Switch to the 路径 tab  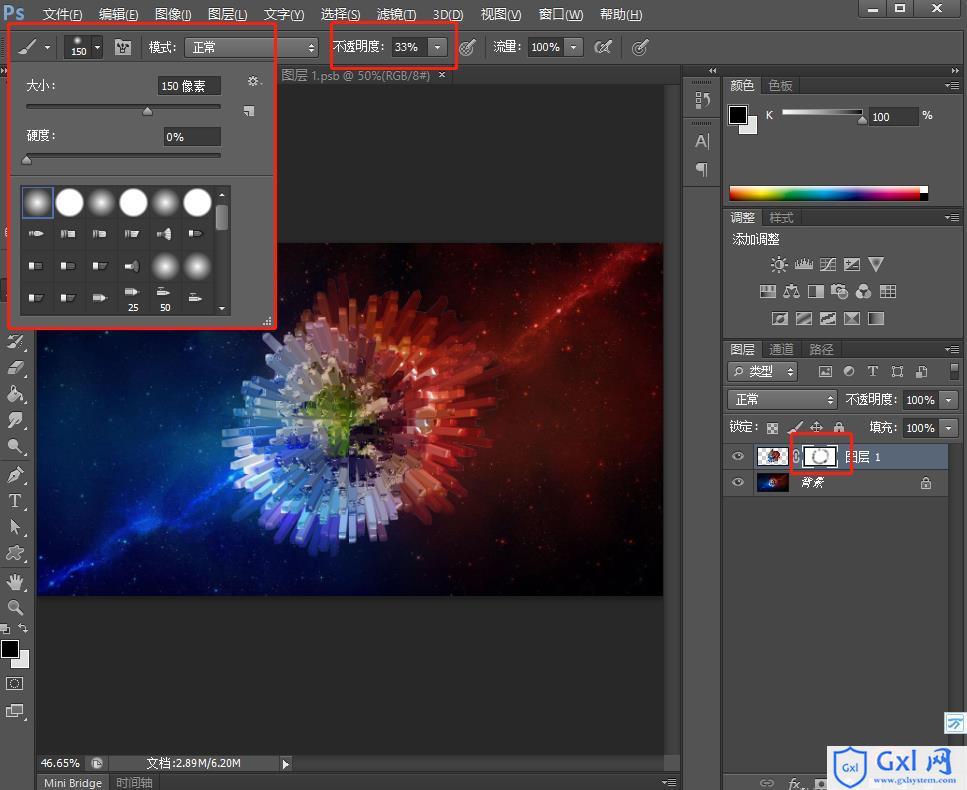[821, 349]
